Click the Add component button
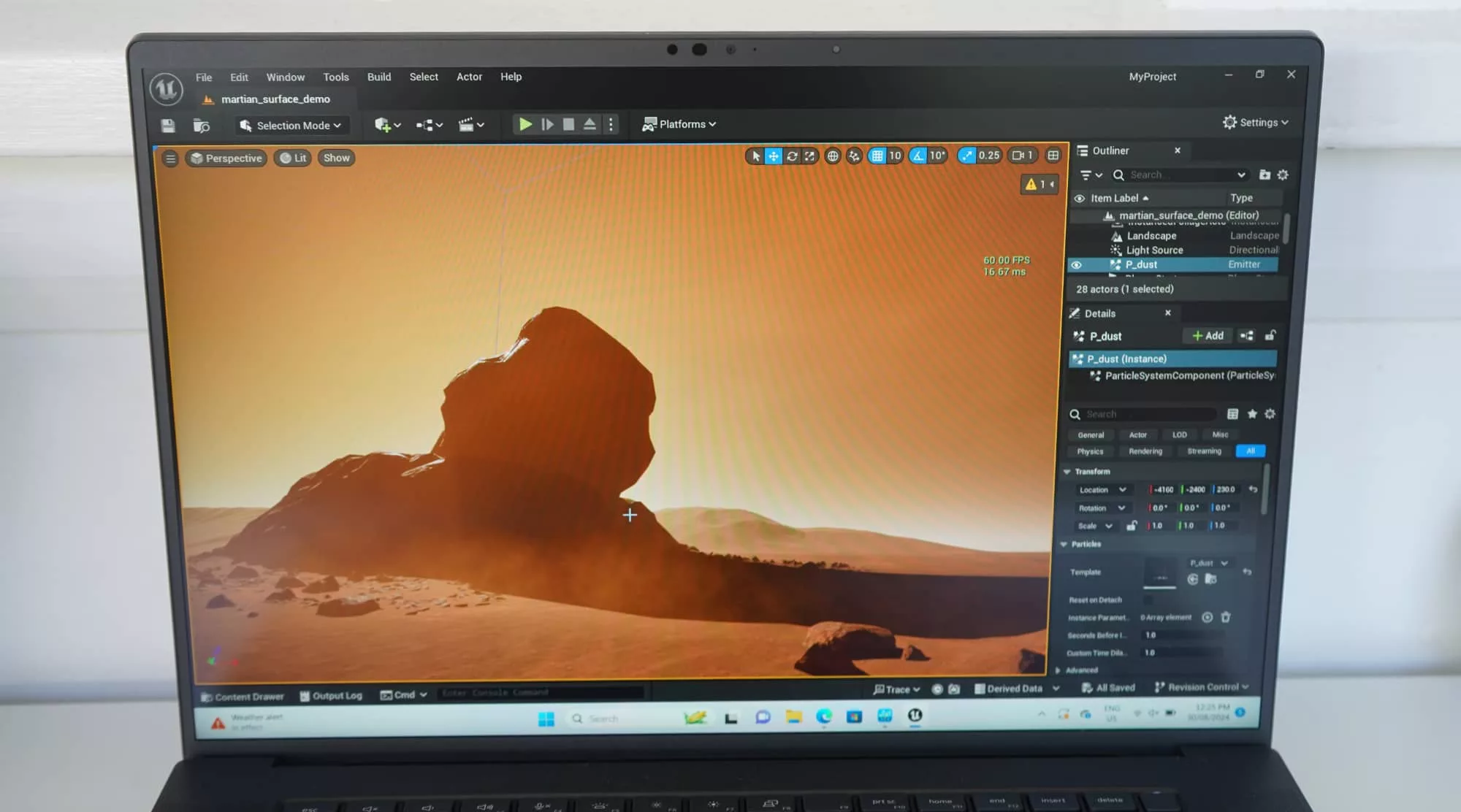 (x=1208, y=336)
